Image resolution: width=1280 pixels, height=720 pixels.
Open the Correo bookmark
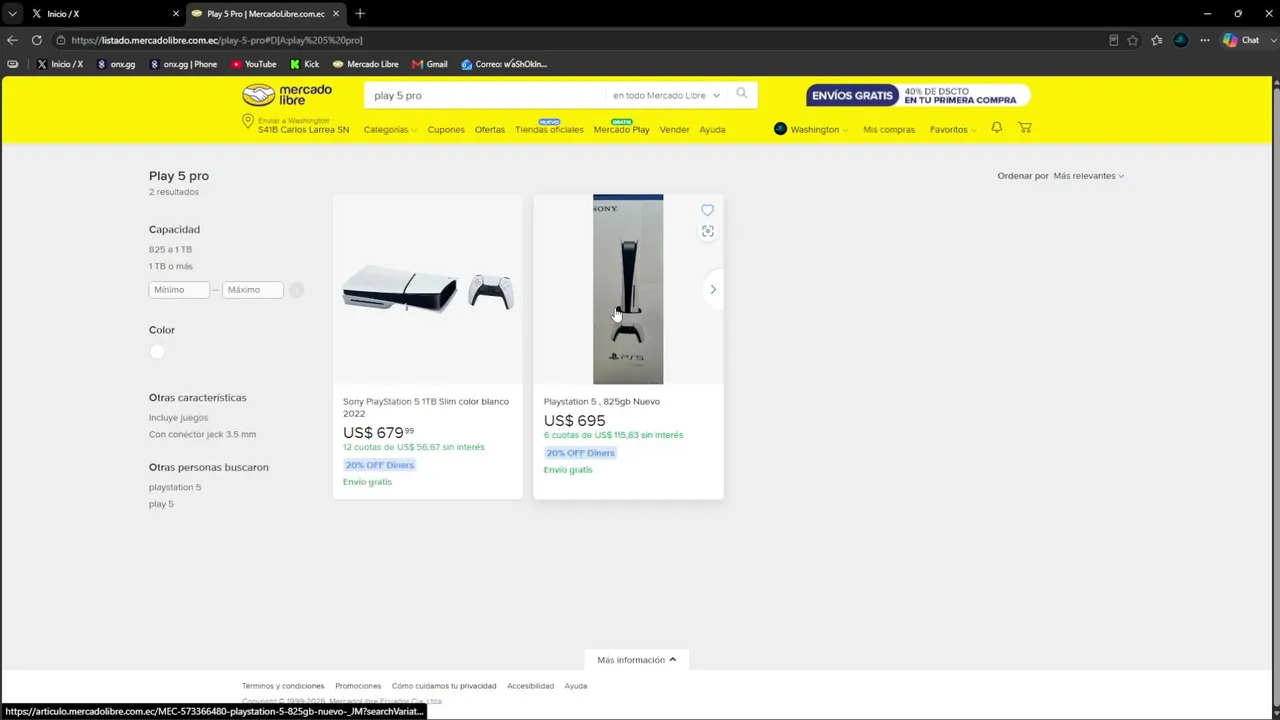pos(504,64)
